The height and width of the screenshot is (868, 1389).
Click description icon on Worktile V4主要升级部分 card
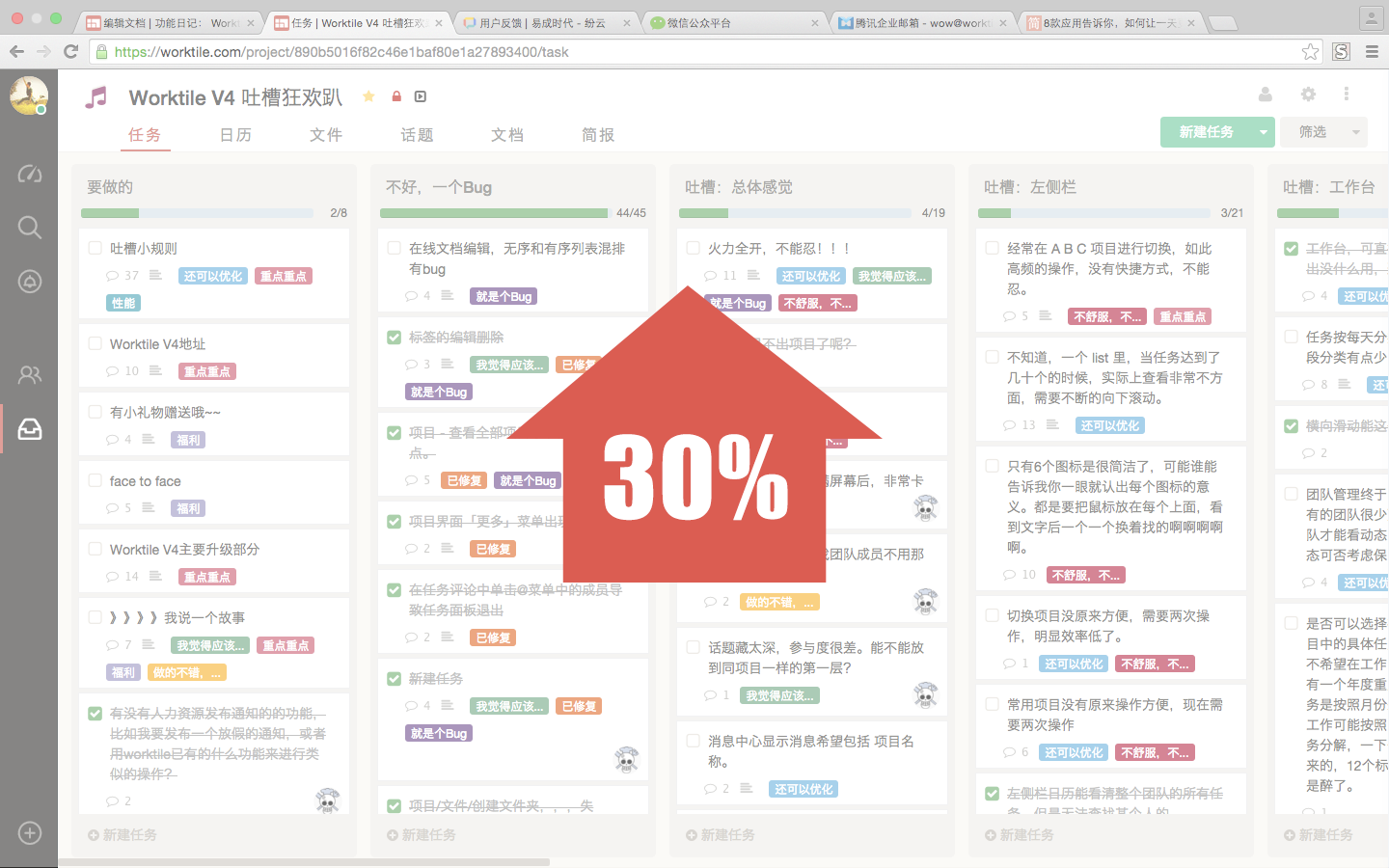pyautogui.click(x=155, y=576)
